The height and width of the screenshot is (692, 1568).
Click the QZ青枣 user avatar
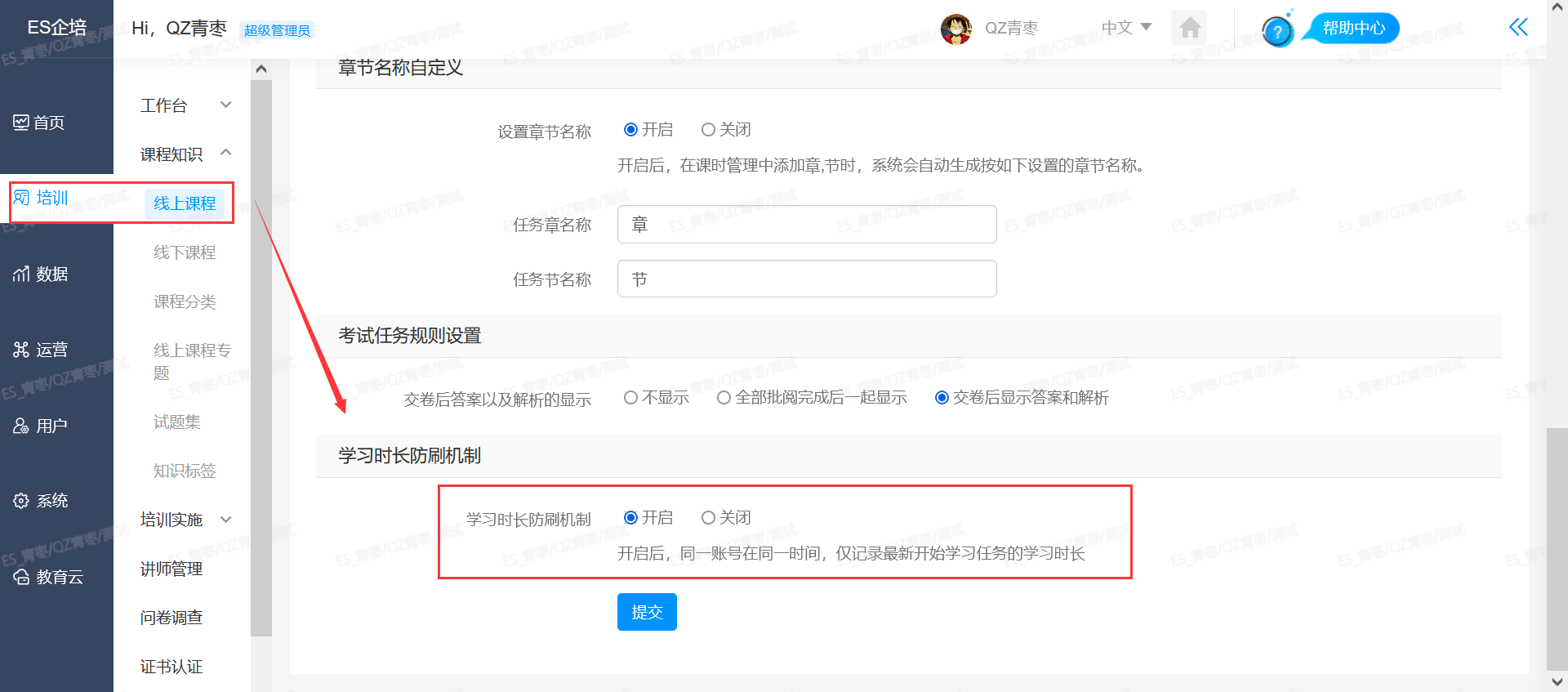(955, 29)
